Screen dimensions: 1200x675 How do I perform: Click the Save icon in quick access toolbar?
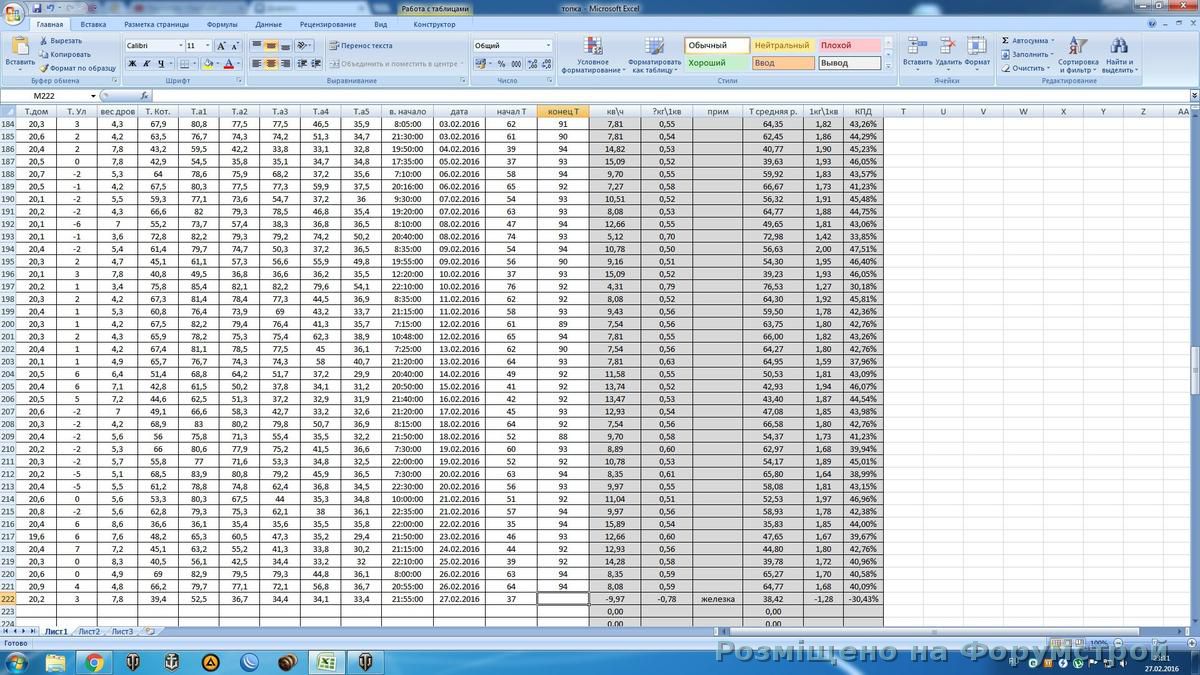click(37, 7)
